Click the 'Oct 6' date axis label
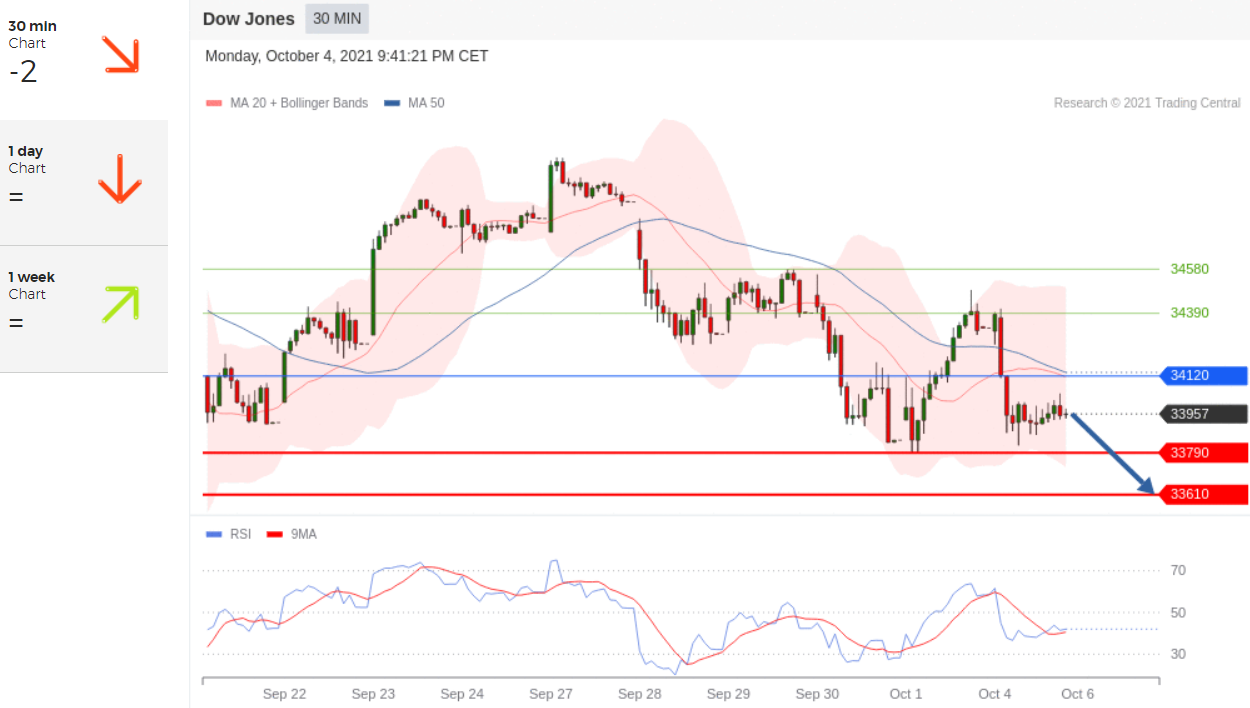The height and width of the screenshot is (708, 1250). point(1077,694)
